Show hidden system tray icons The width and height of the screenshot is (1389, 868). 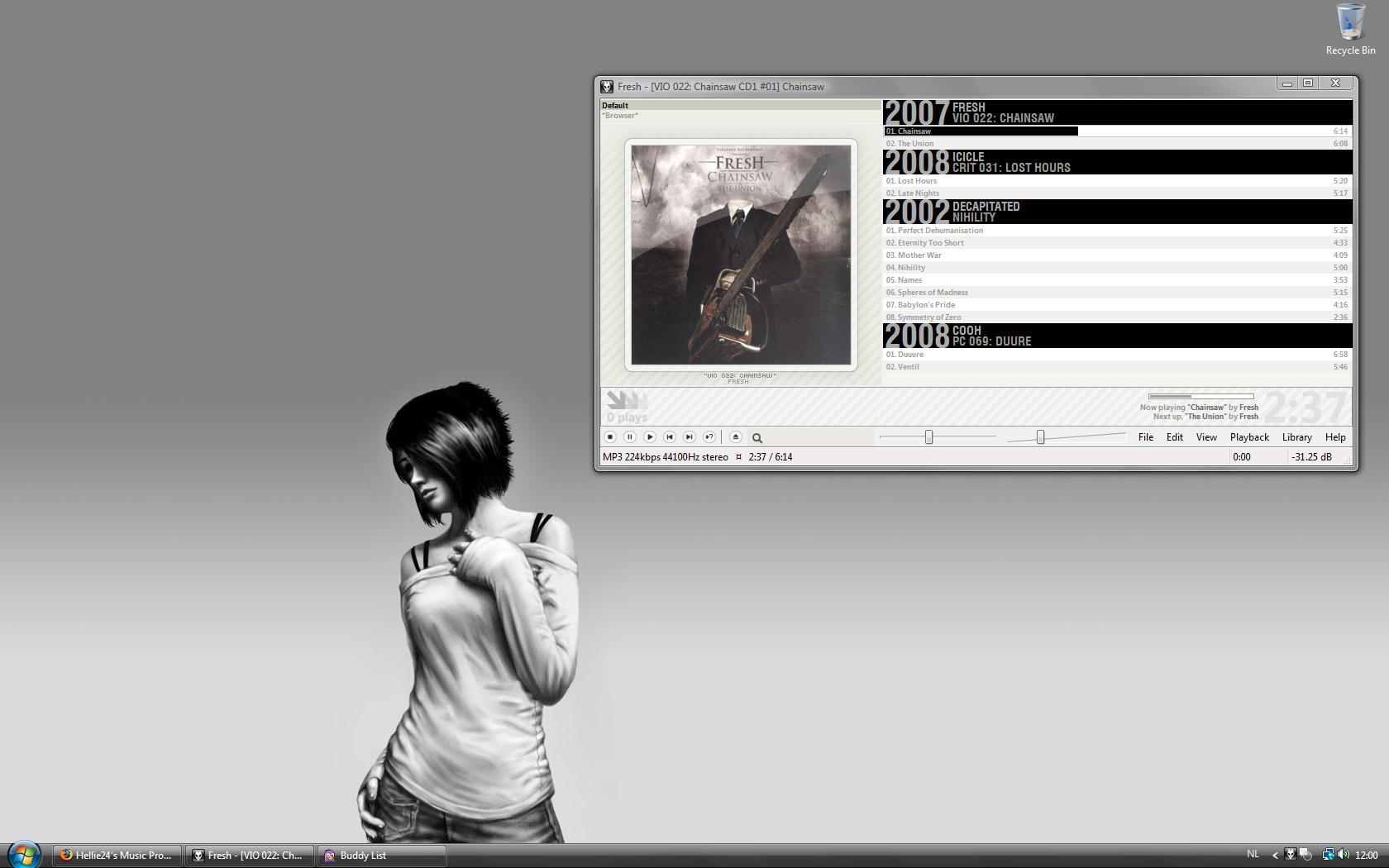(x=1275, y=855)
